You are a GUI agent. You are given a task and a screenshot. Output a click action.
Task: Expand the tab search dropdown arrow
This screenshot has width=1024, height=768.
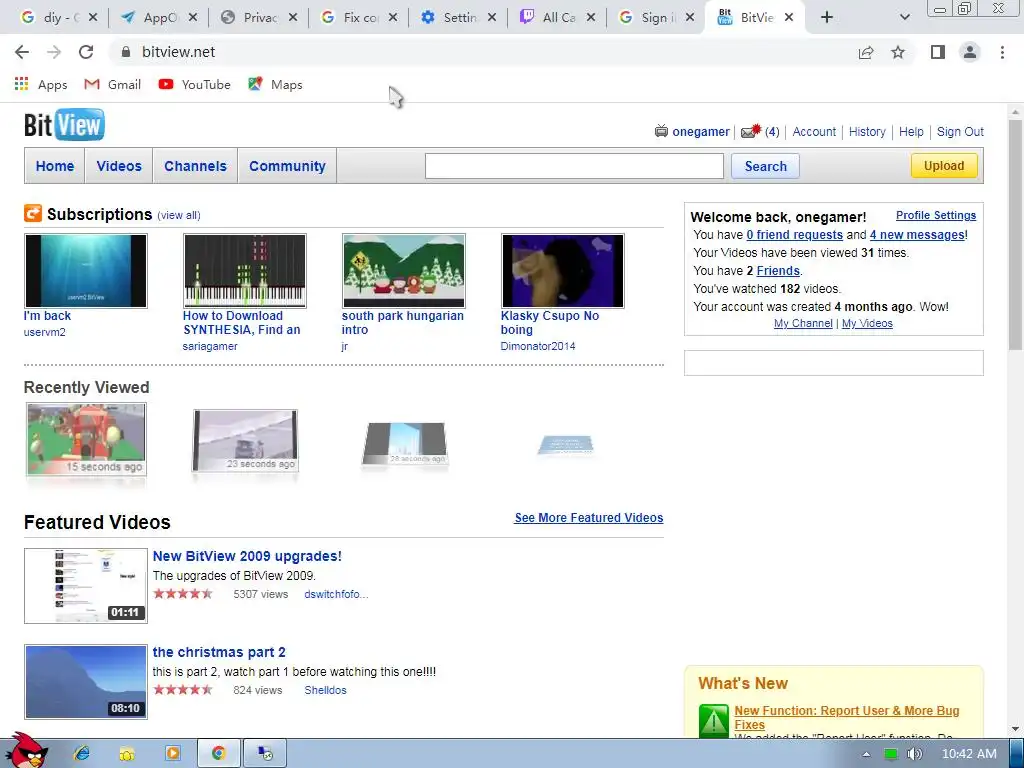(904, 18)
